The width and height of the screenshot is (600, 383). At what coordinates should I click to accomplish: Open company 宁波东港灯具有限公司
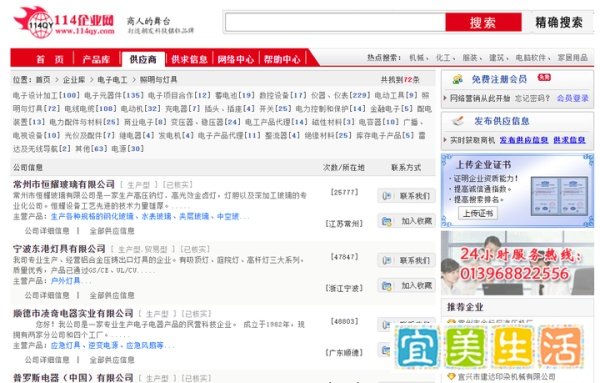pyautogui.click(x=59, y=249)
